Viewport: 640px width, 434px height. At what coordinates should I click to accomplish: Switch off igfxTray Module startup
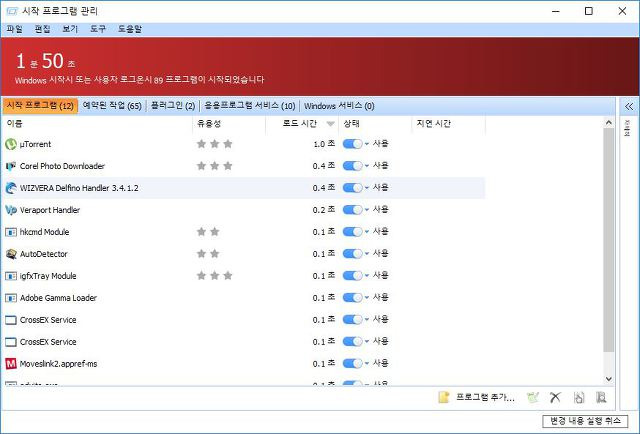(352, 276)
